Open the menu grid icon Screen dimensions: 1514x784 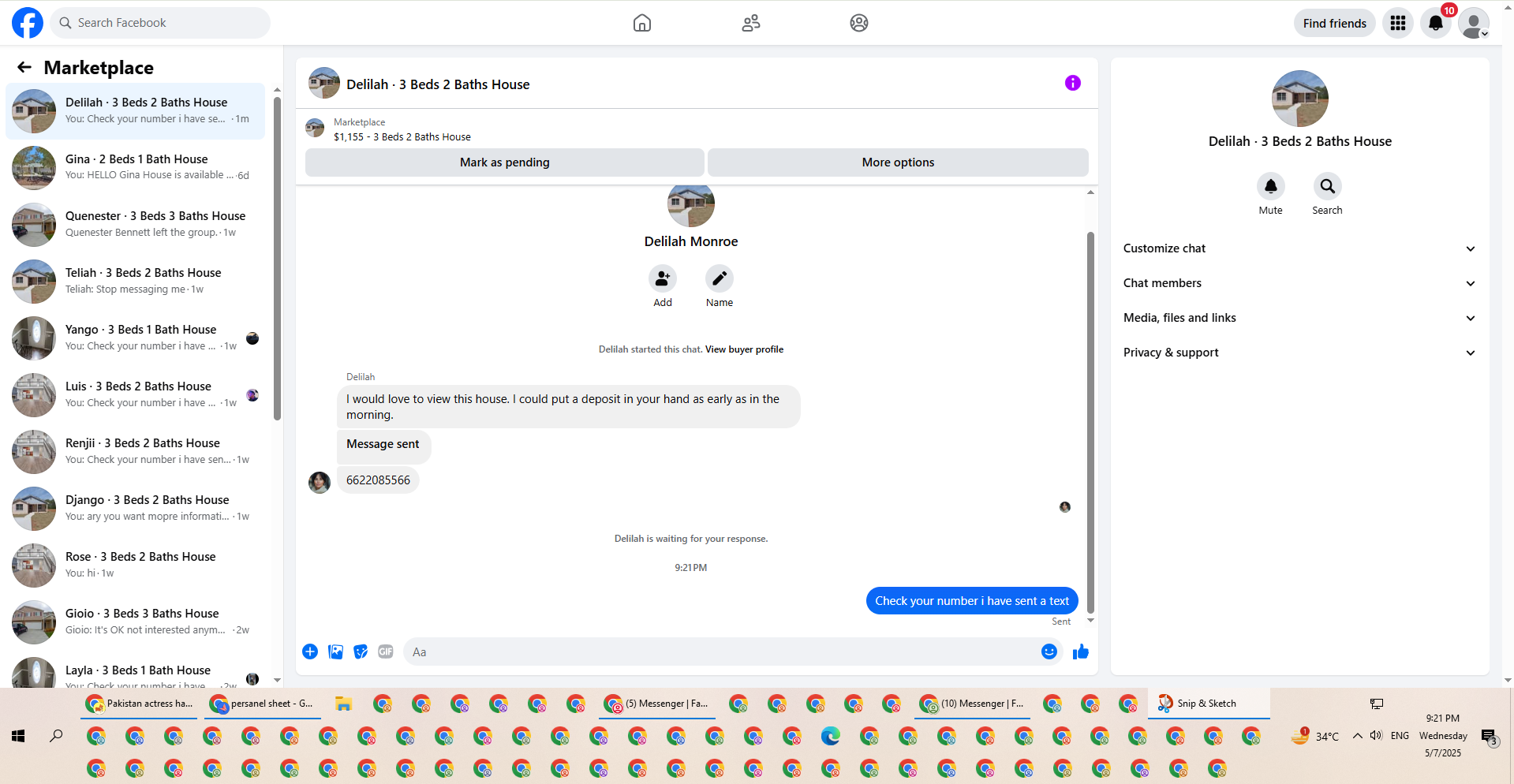pos(1398,23)
